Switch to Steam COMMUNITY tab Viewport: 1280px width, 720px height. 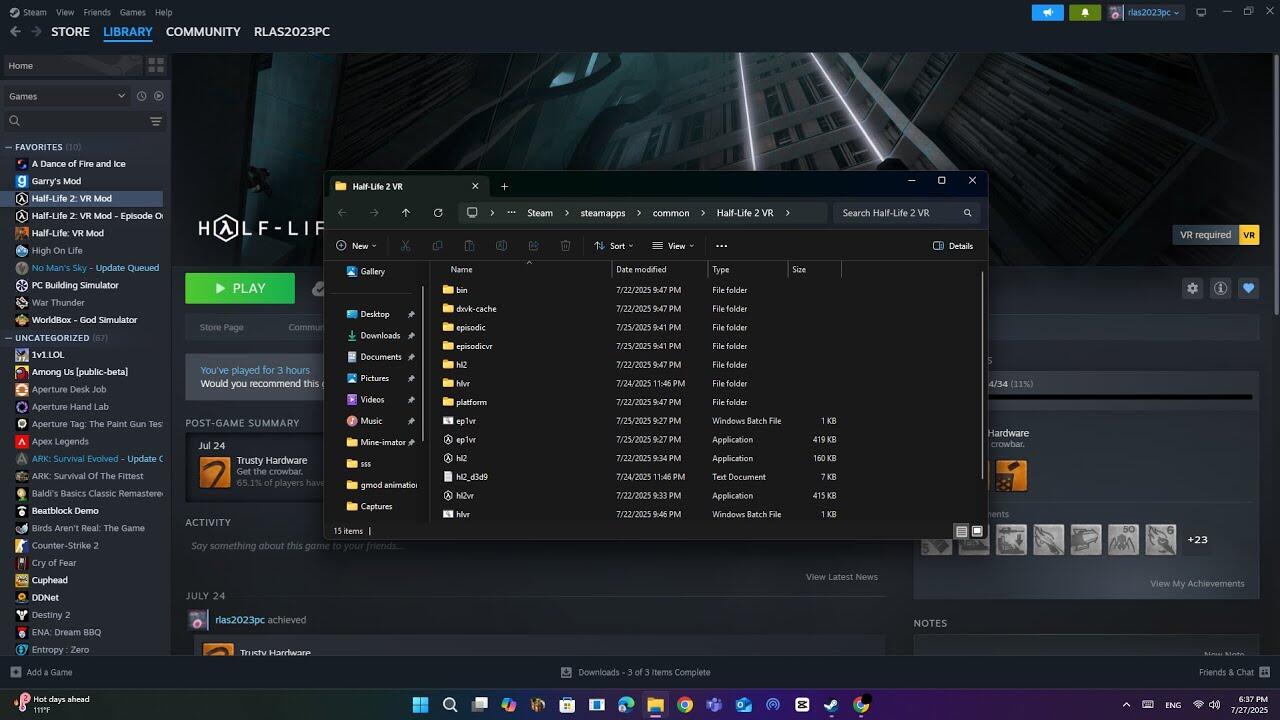[203, 32]
